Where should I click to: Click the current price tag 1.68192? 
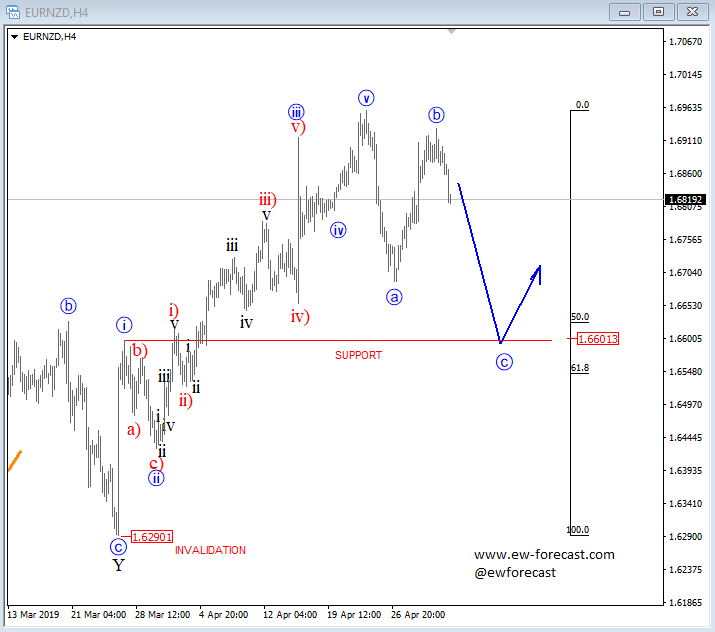(688, 200)
